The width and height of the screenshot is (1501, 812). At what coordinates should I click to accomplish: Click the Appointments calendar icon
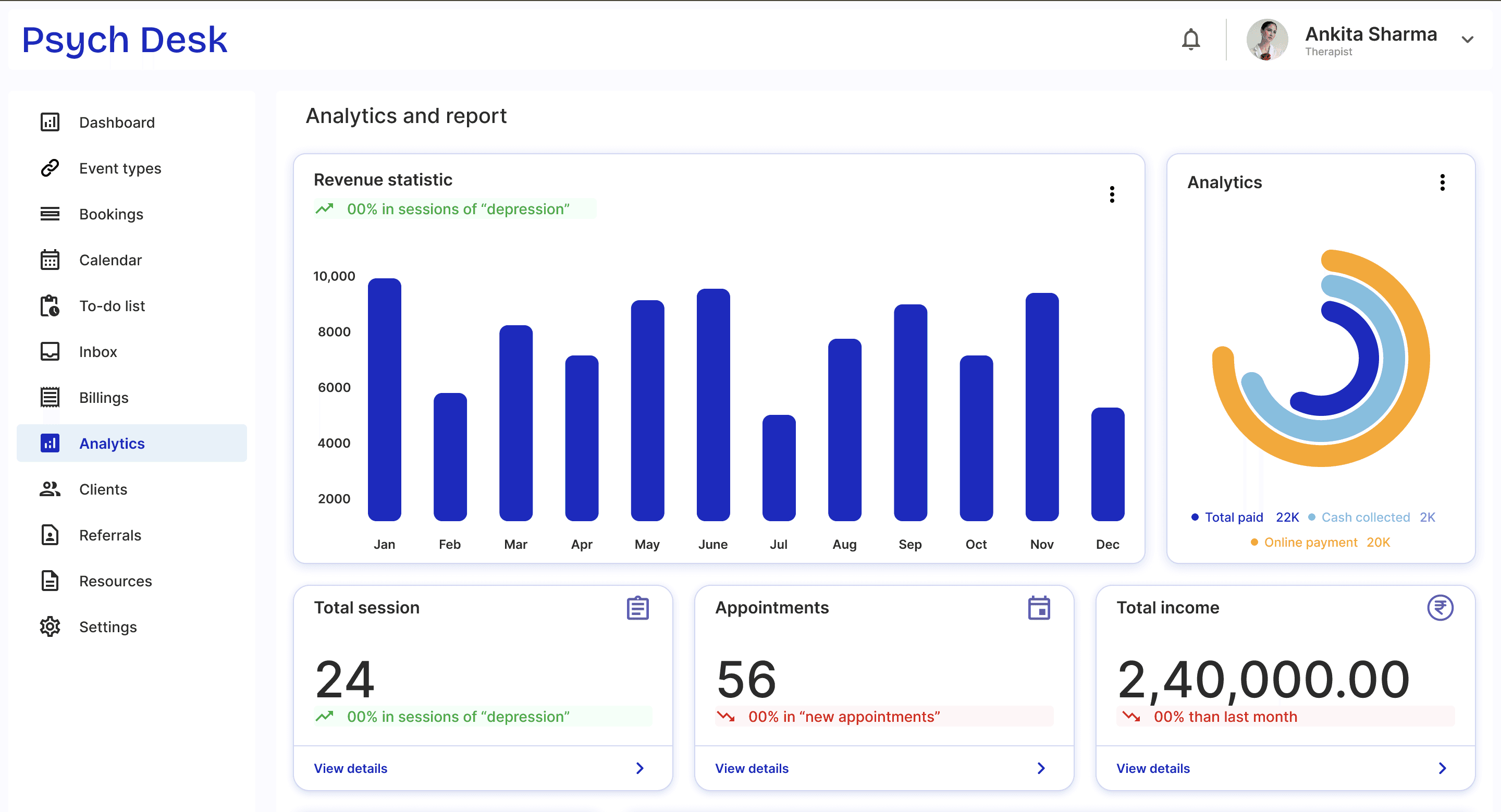point(1039,608)
